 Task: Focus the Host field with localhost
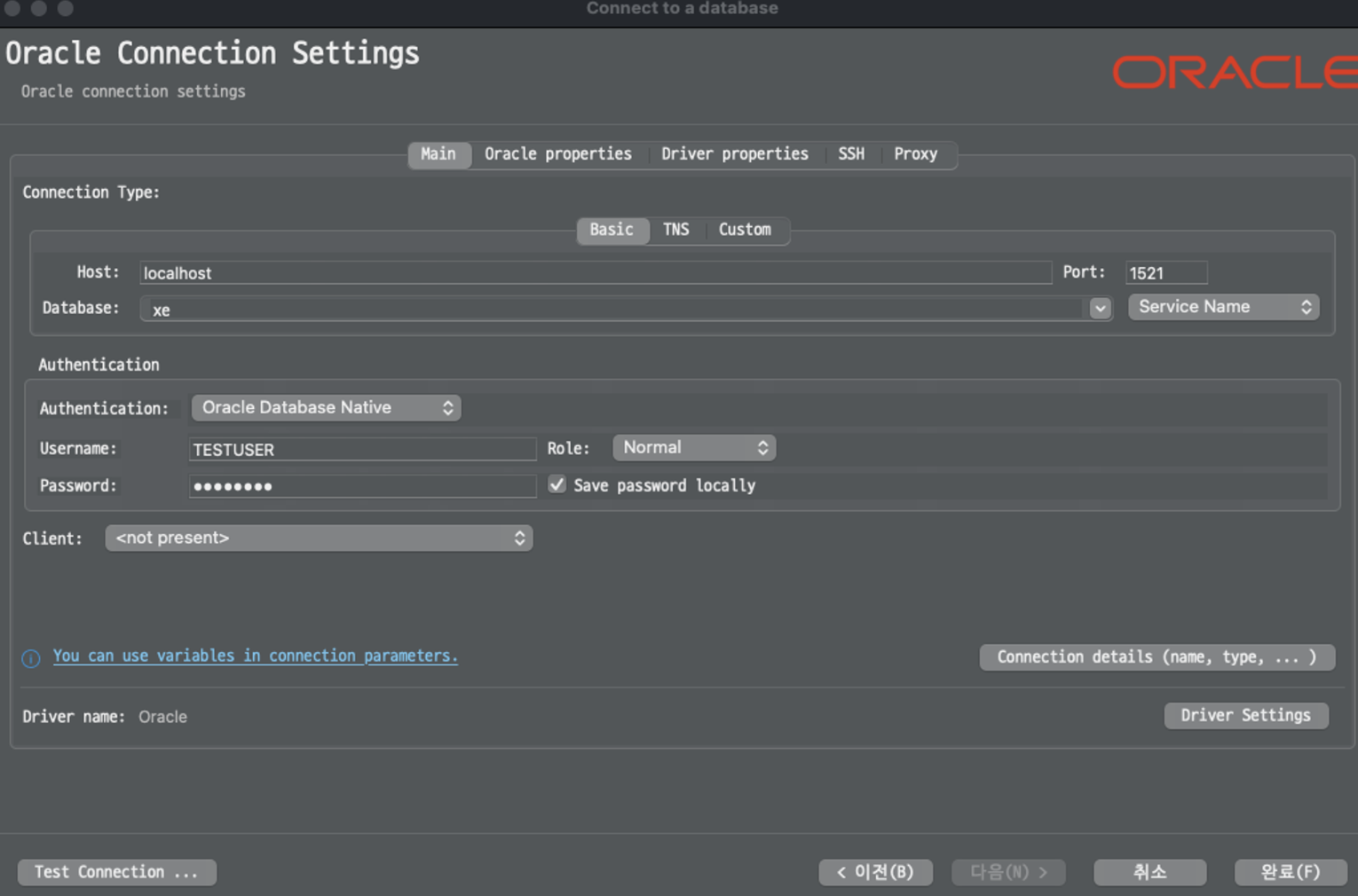[x=596, y=273]
